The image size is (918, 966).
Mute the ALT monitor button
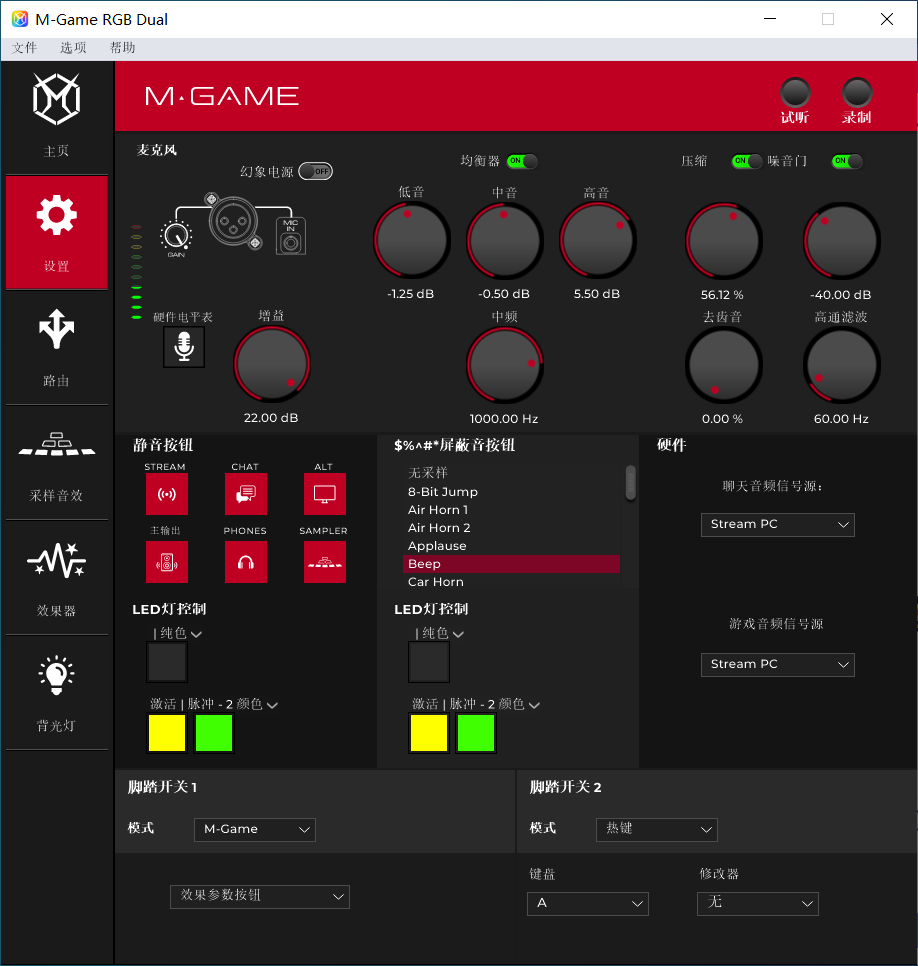coord(325,494)
